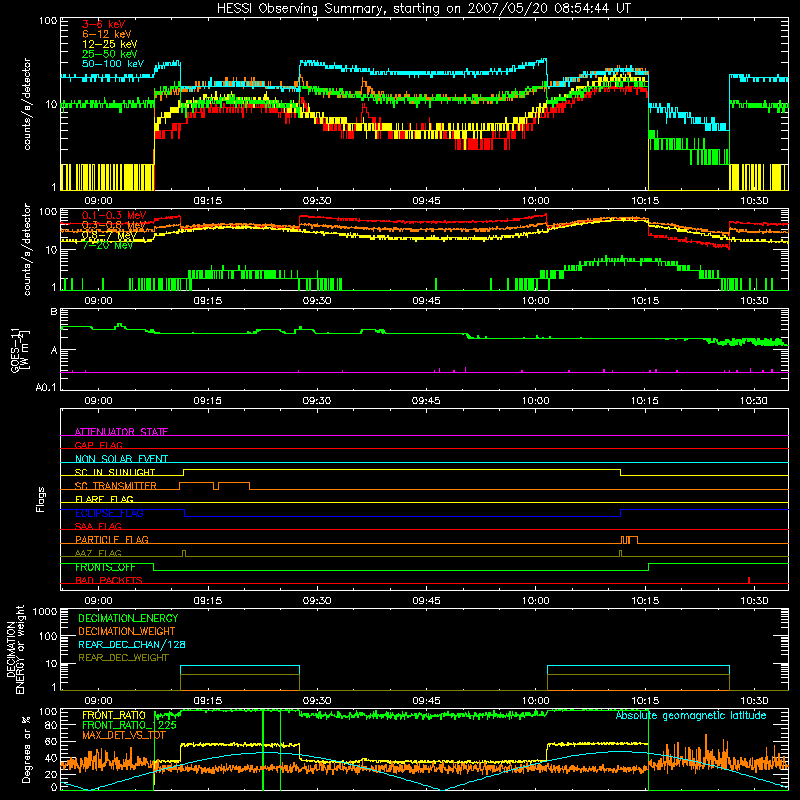800x800 pixels.
Task: Click 09:30 tick under the keV counts panel
Action: (317, 201)
